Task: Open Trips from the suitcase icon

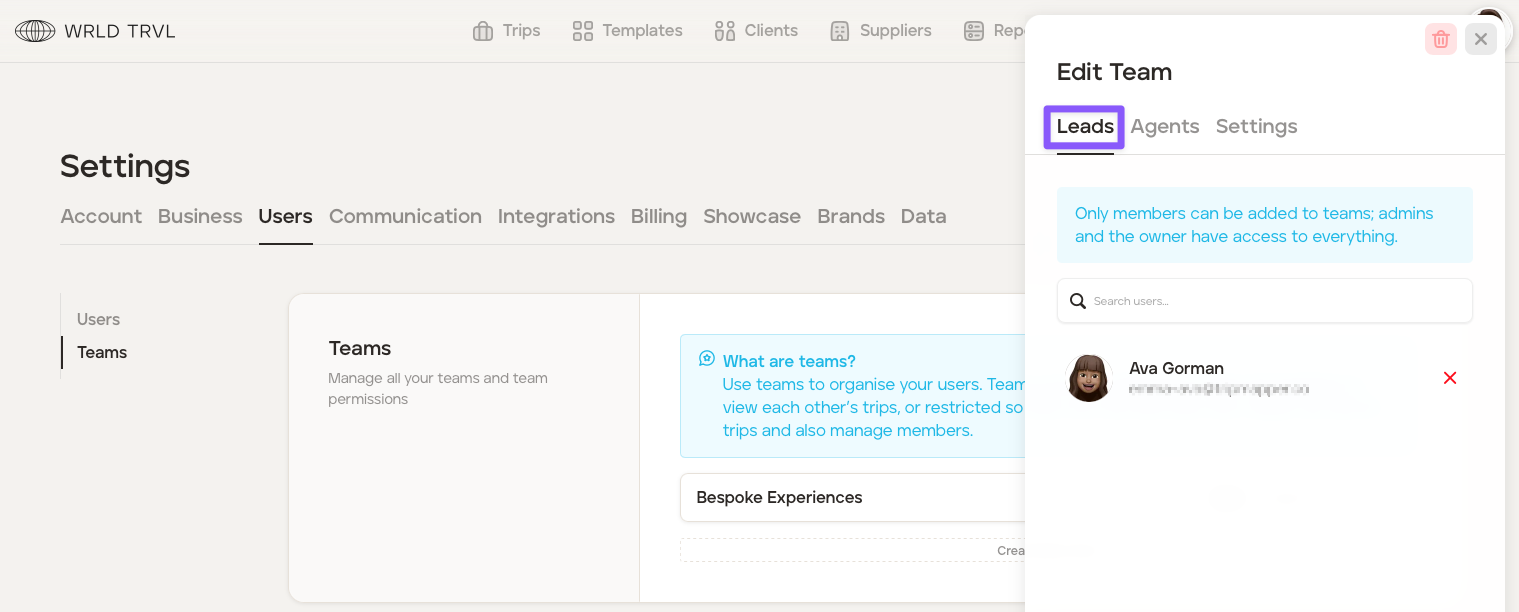Action: 483,31
